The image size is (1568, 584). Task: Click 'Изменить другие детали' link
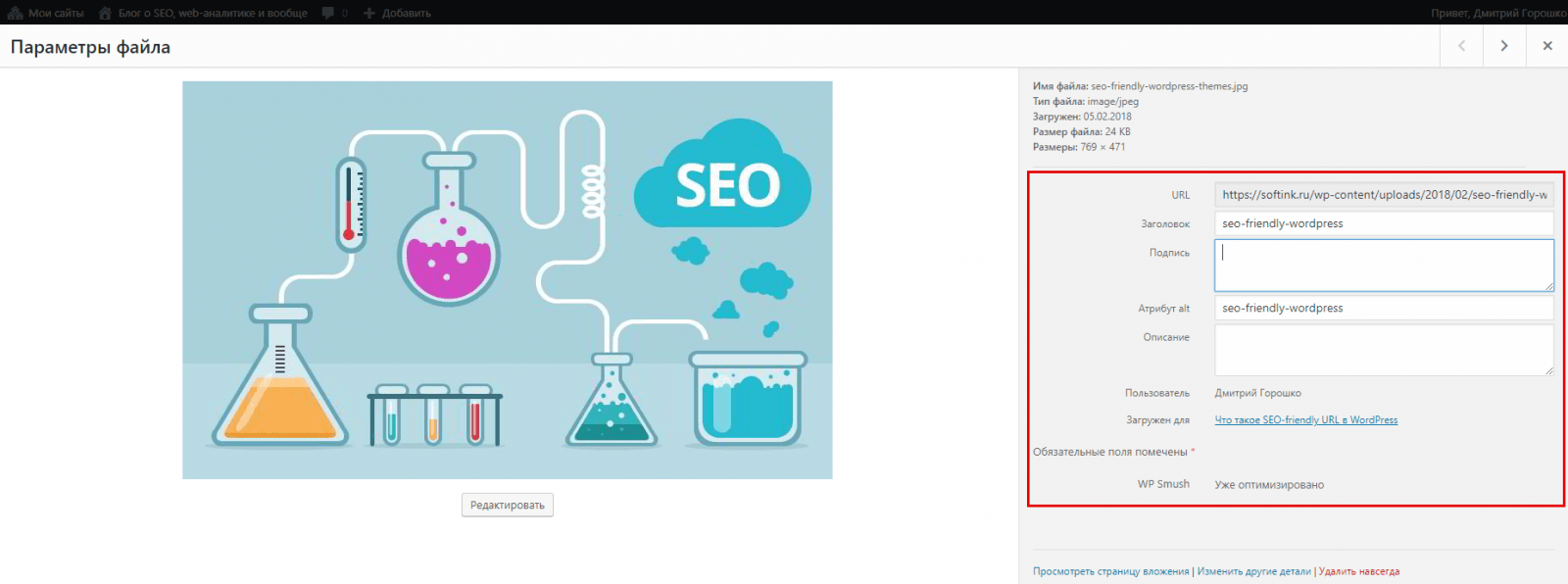1253,571
